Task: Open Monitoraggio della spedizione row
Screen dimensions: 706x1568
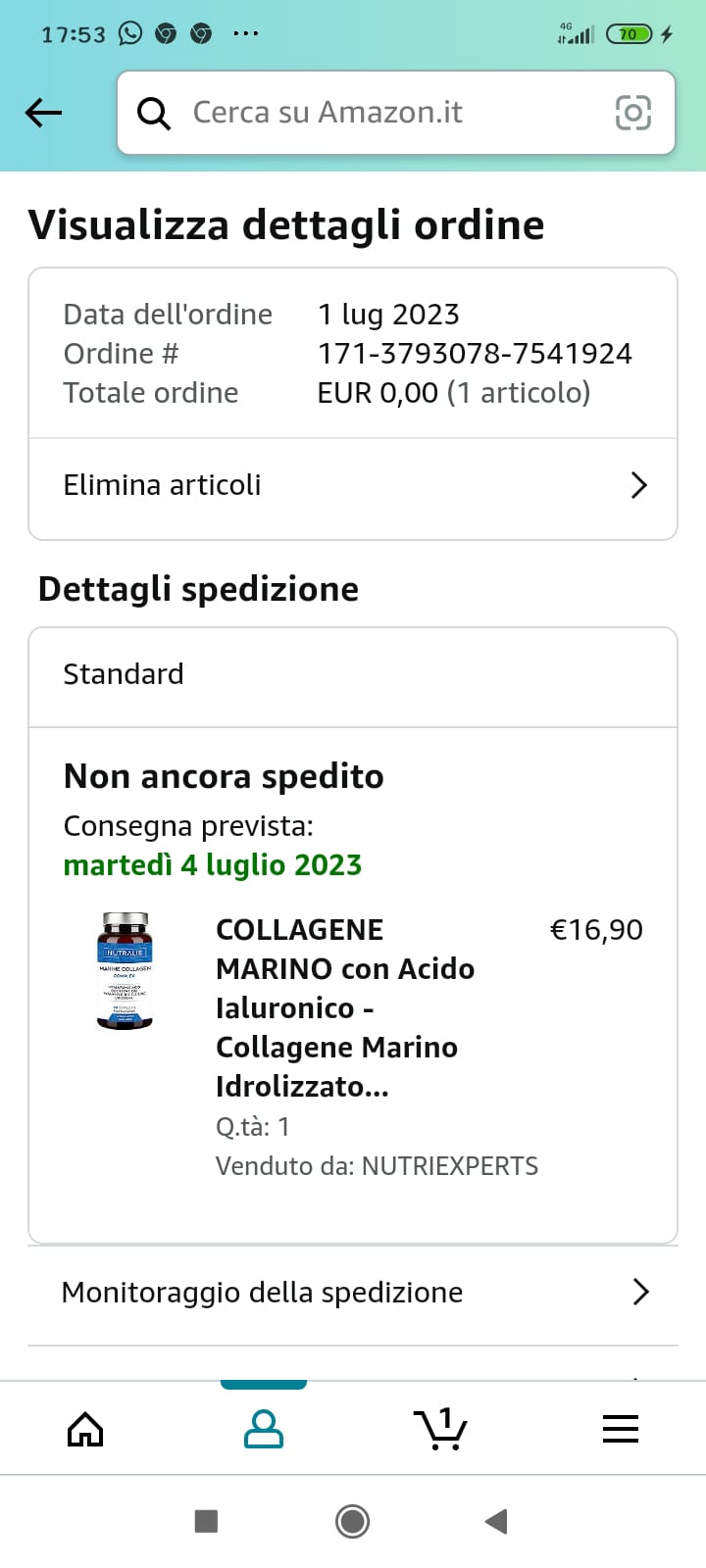Action: coord(262,1293)
